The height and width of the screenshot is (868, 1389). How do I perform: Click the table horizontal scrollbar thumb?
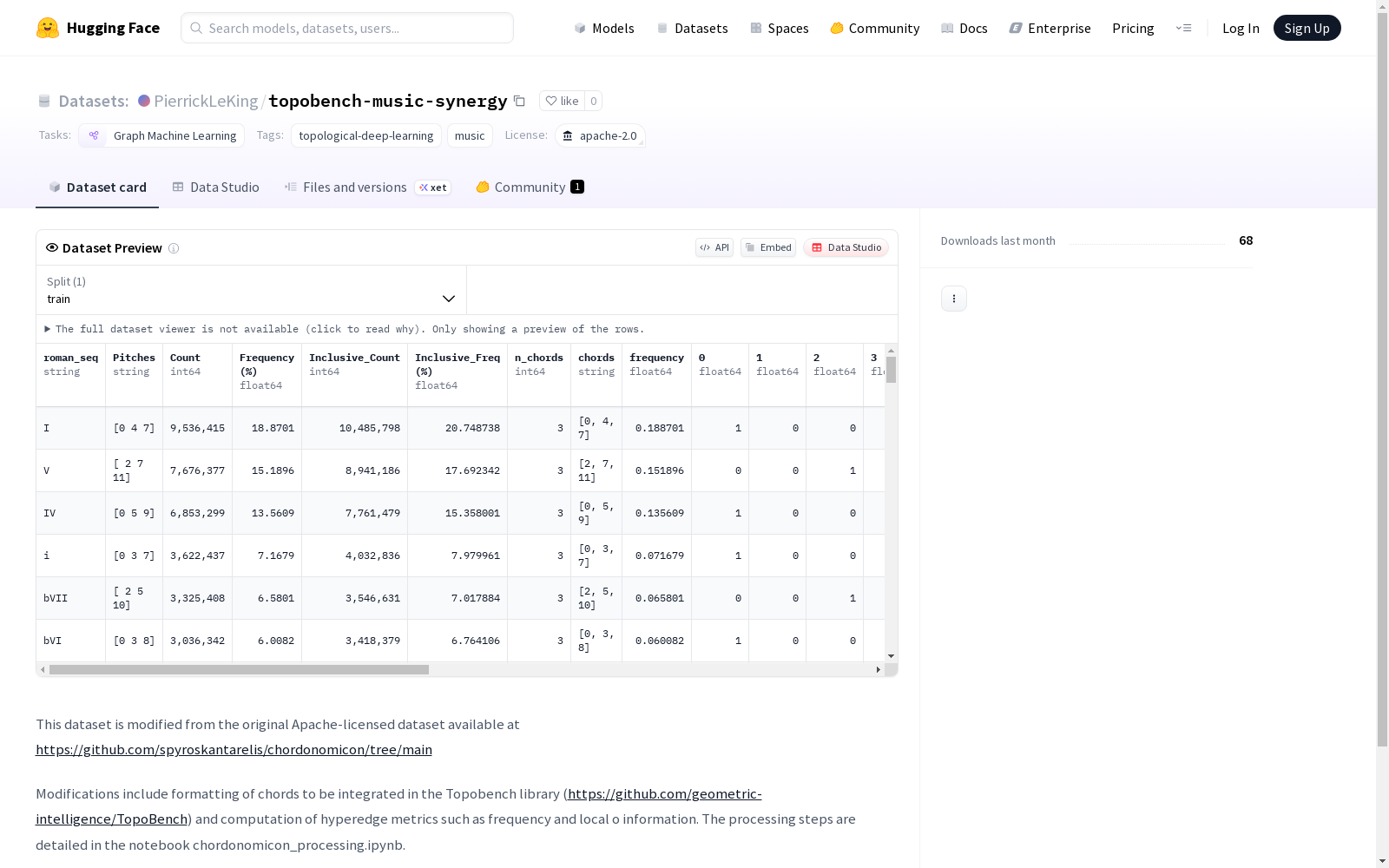239,669
